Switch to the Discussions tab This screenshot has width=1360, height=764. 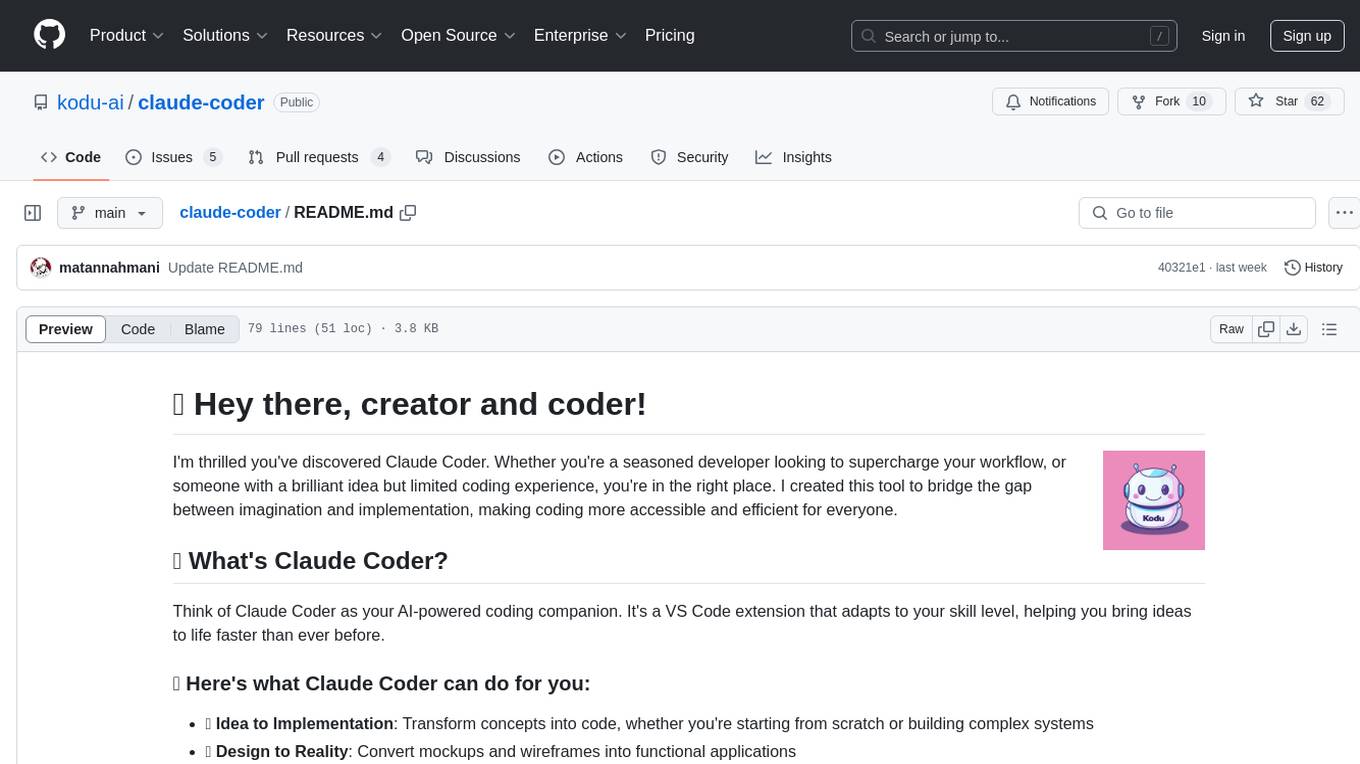[x=468, y=157]
